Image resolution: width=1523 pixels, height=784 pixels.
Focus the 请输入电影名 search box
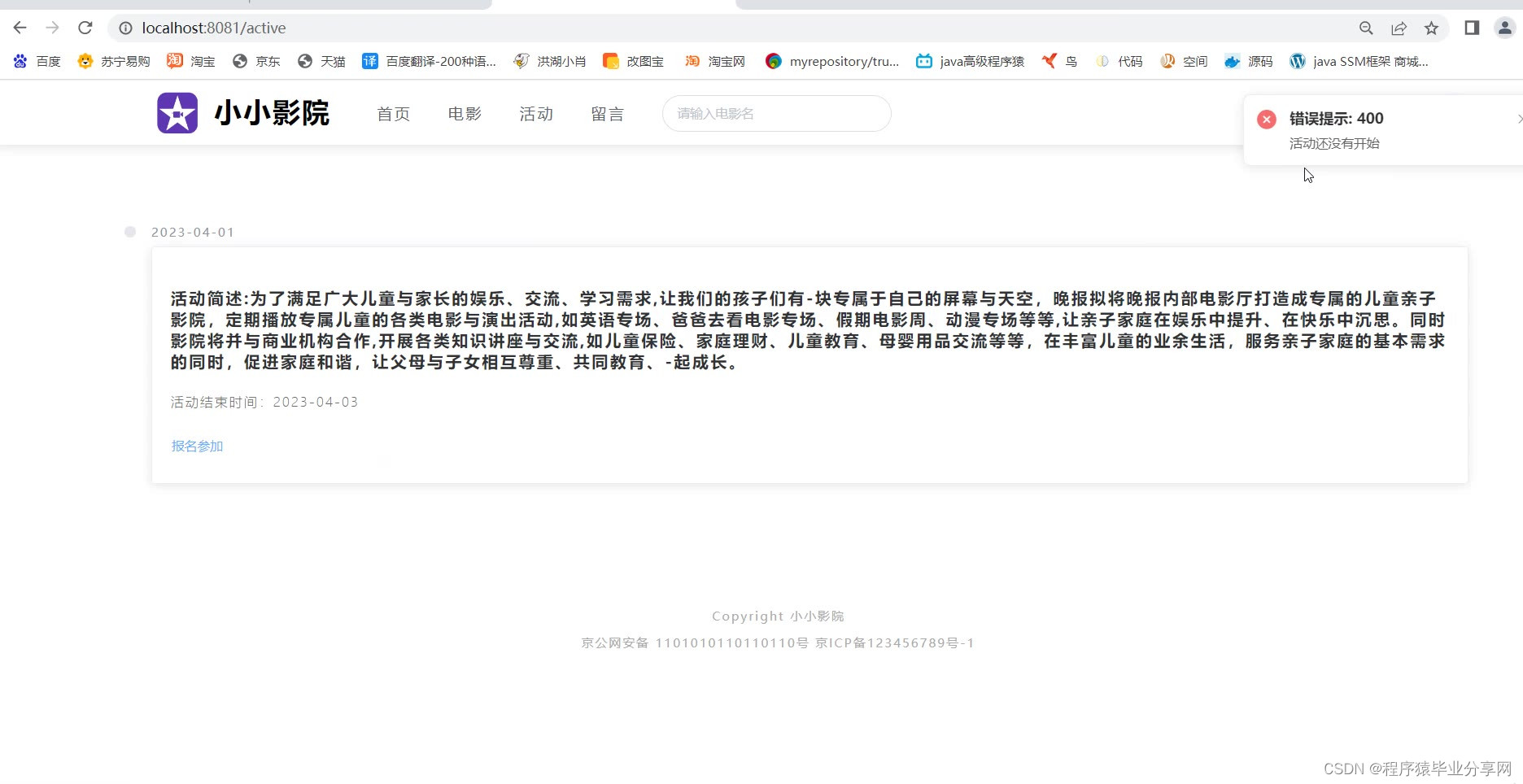click(x=777, y=114)
